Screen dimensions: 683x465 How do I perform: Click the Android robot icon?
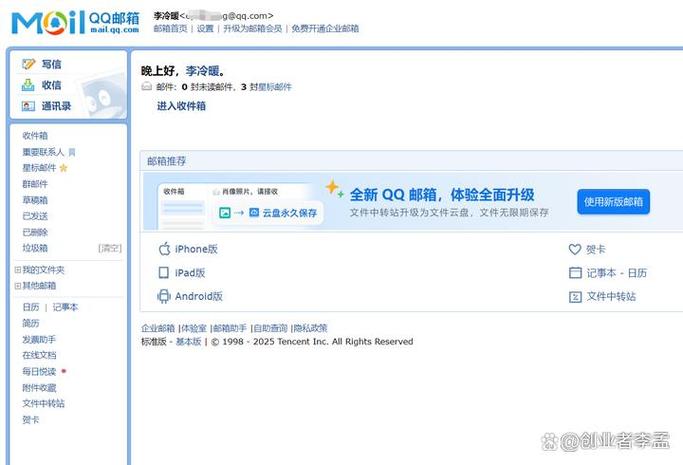(x=164, y=296)
